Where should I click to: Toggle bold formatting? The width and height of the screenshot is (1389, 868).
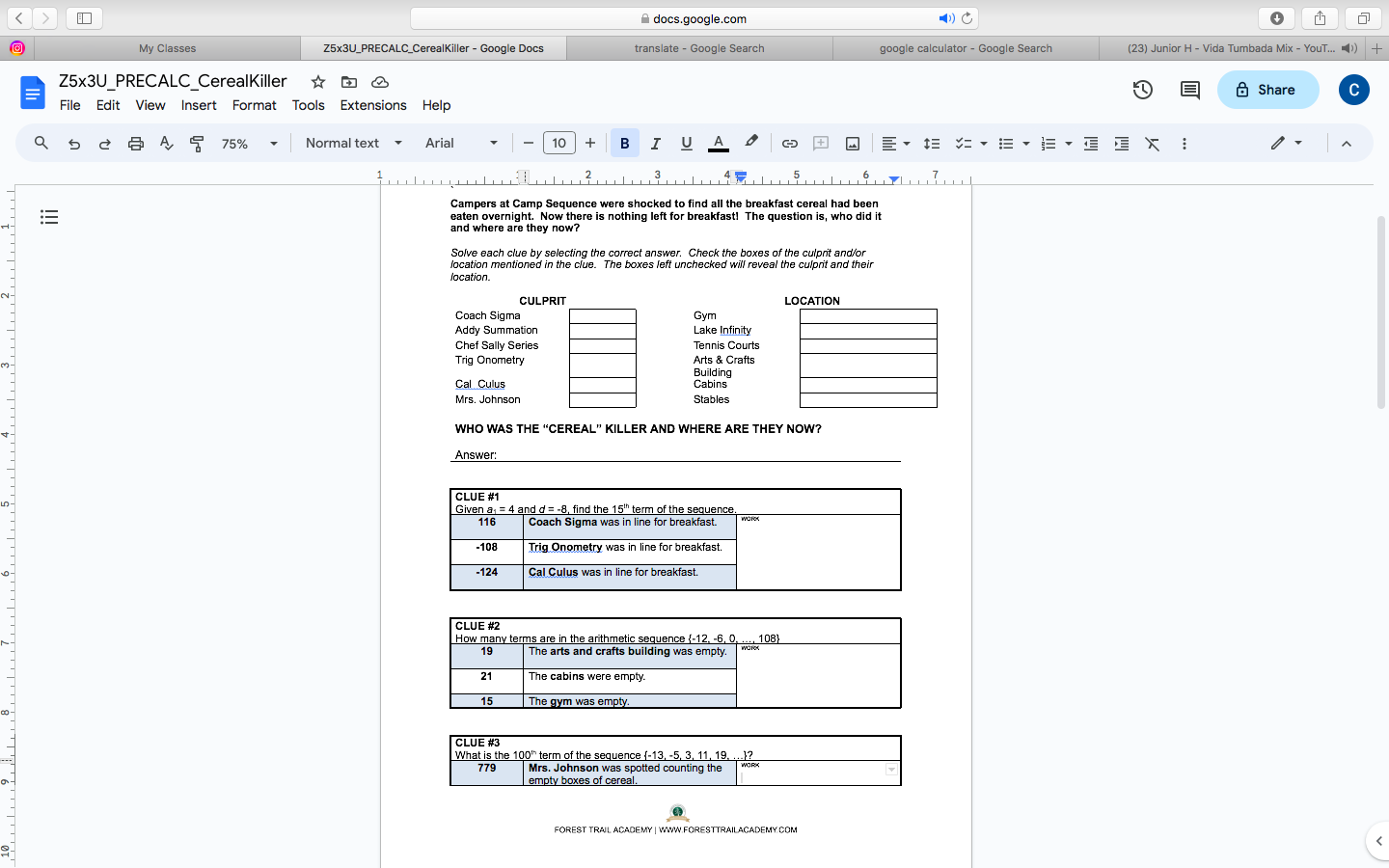point(624,143)
